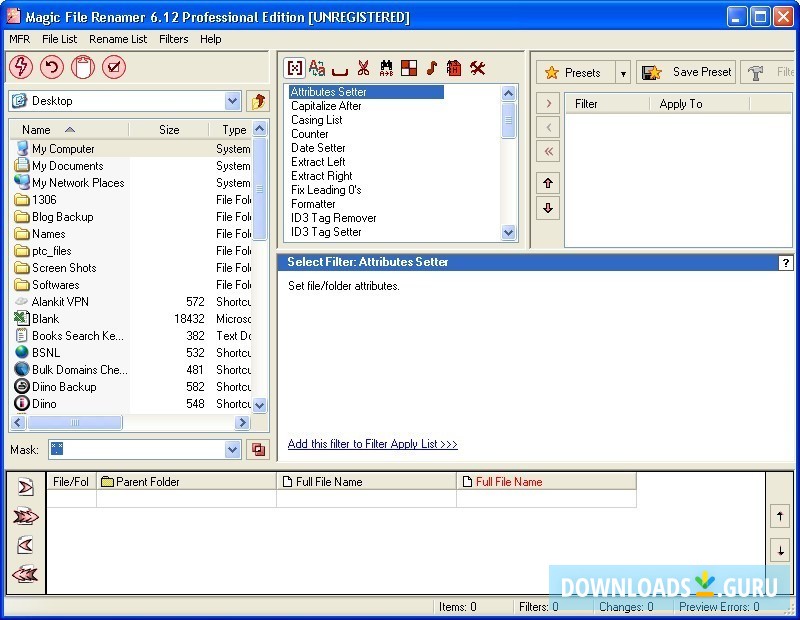The width and height of the screenshot is (800, 620).
Task: Click the folder-up icon beside Desktop
Action: pyautogui.click(x=258, y=101)
